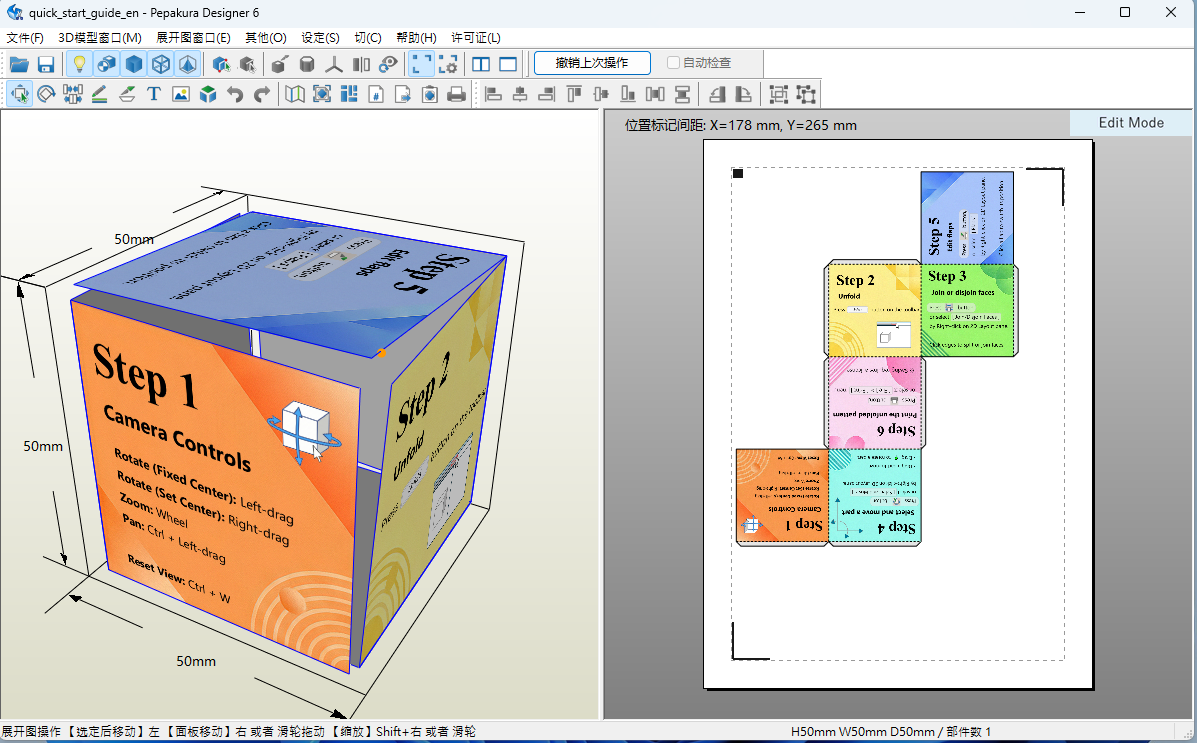Select the Step 3 face in unfolded pattern

[968, 310]
